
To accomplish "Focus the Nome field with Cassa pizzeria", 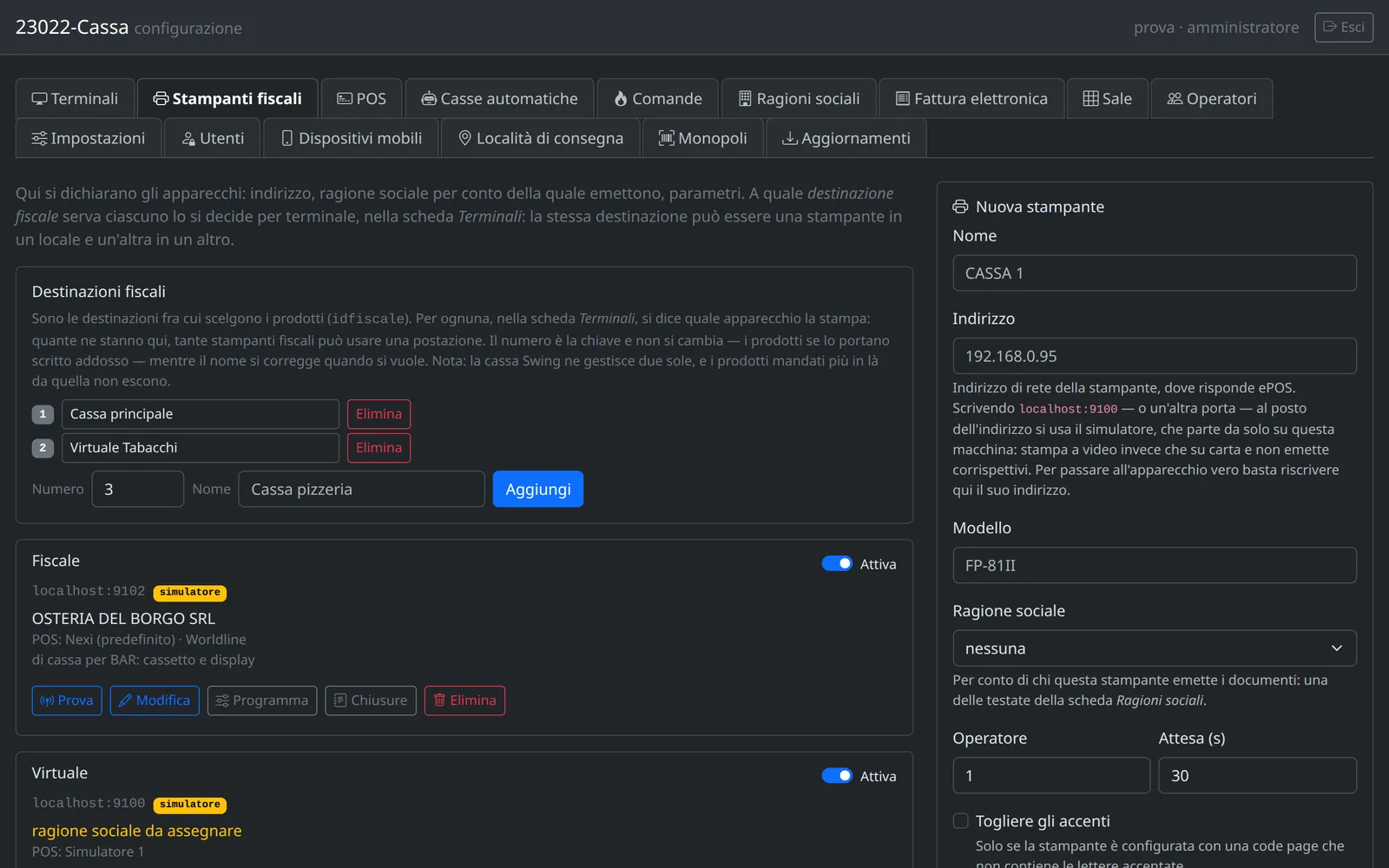I will coord(362,490).
